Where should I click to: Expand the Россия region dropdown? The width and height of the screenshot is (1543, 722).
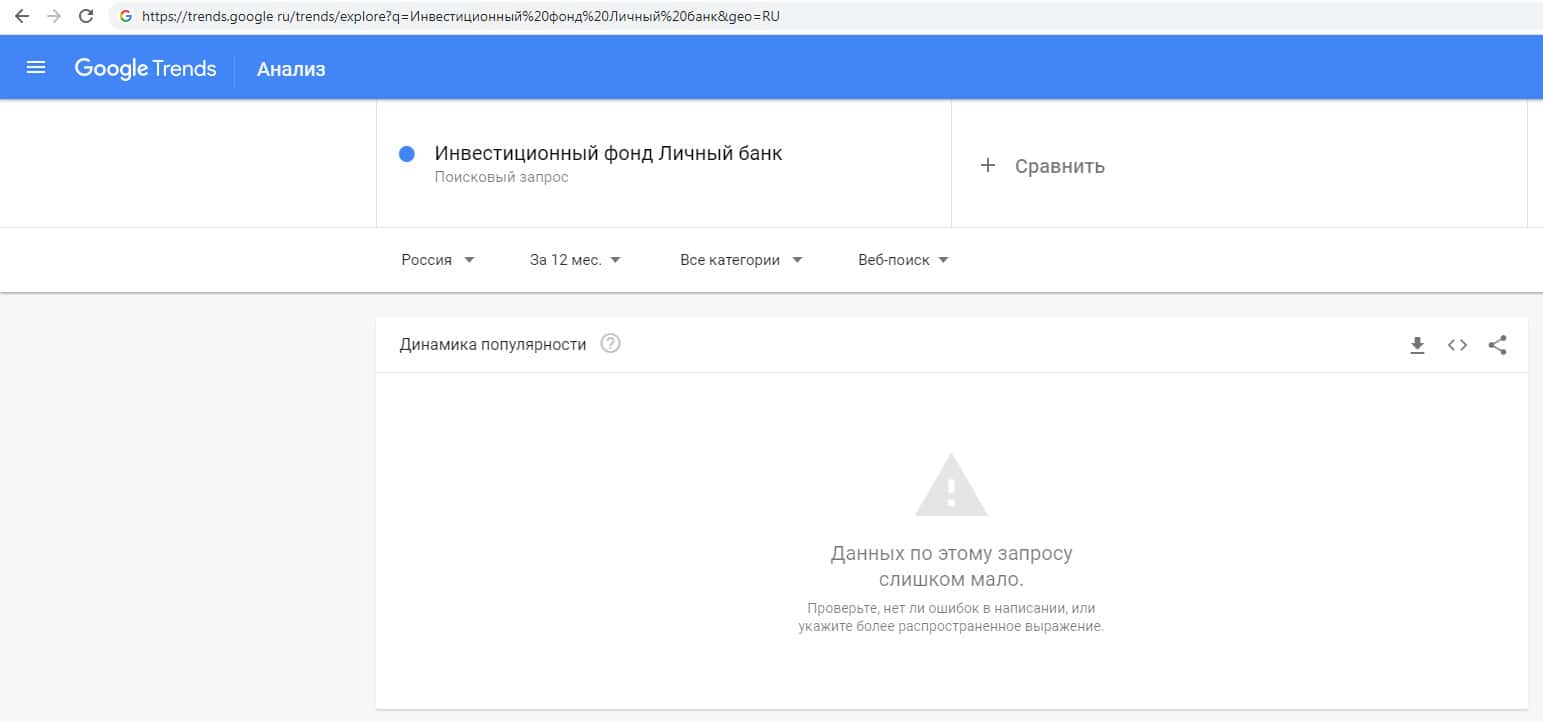tap(438, 260)
